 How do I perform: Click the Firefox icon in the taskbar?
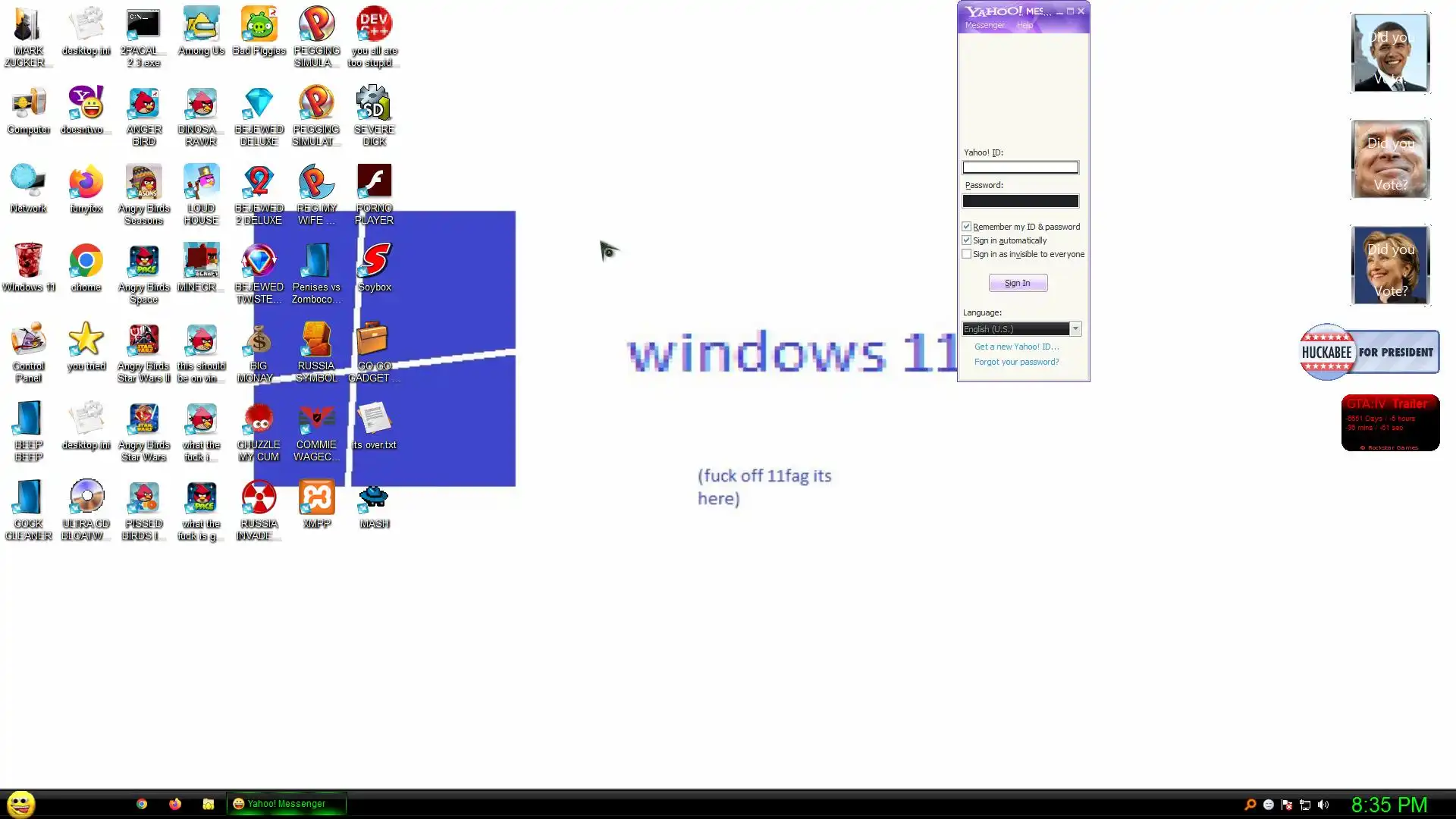point(175,804)
